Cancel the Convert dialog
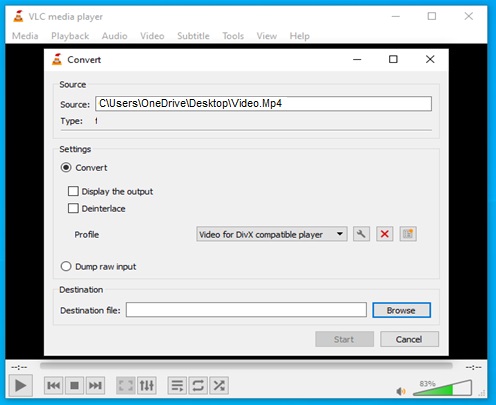496x405 pixels. (409, 339)
